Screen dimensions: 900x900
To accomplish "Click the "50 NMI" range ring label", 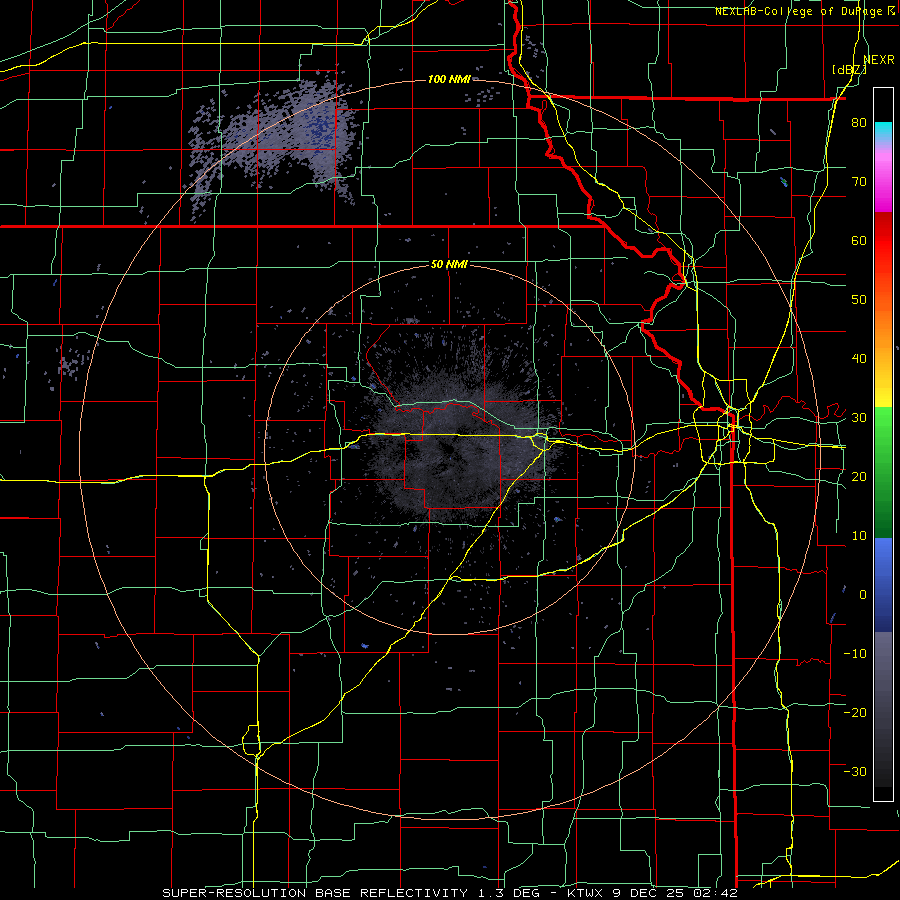I will [449, 264].
